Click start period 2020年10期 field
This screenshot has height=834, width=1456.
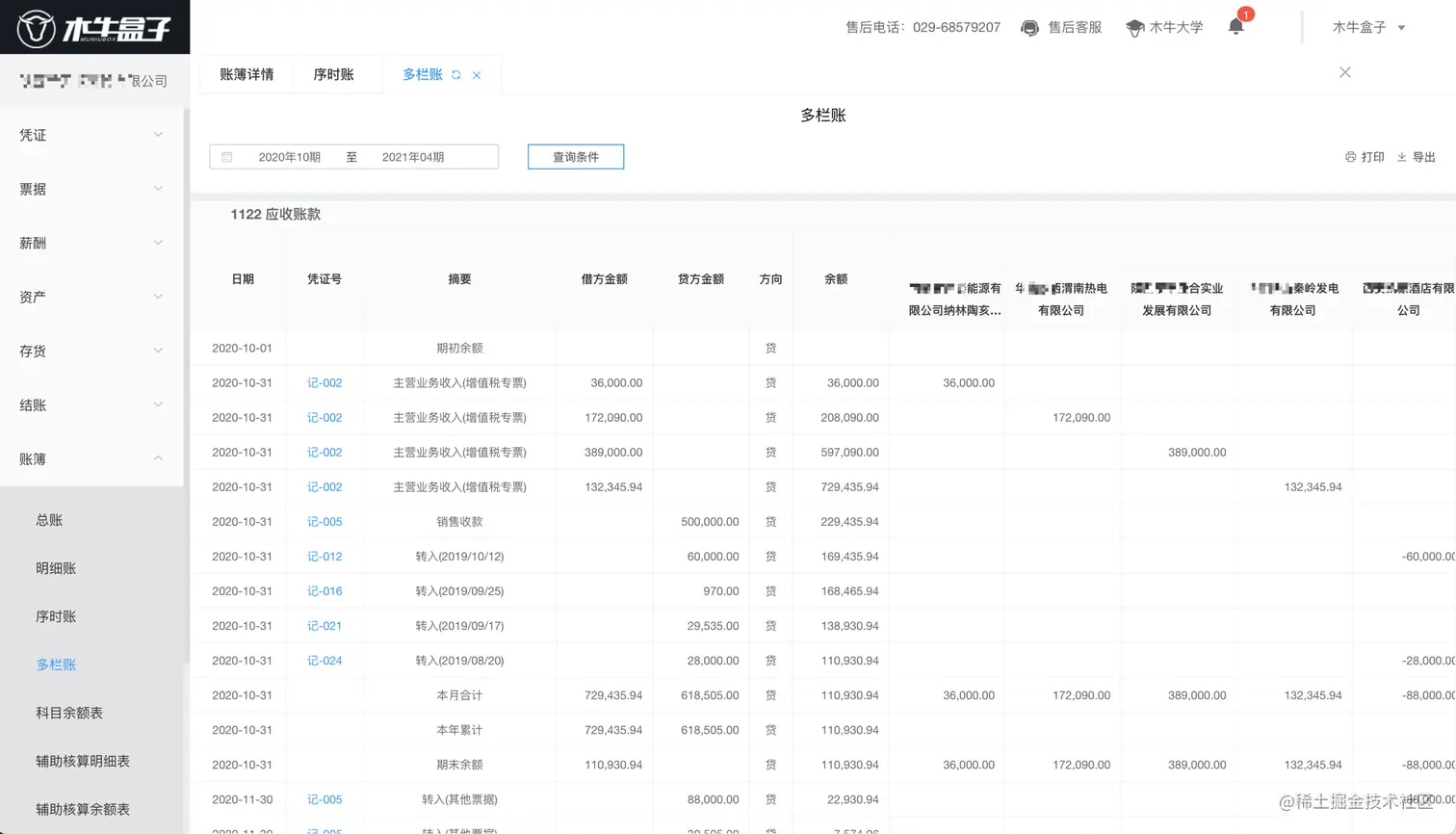point(289,157)
